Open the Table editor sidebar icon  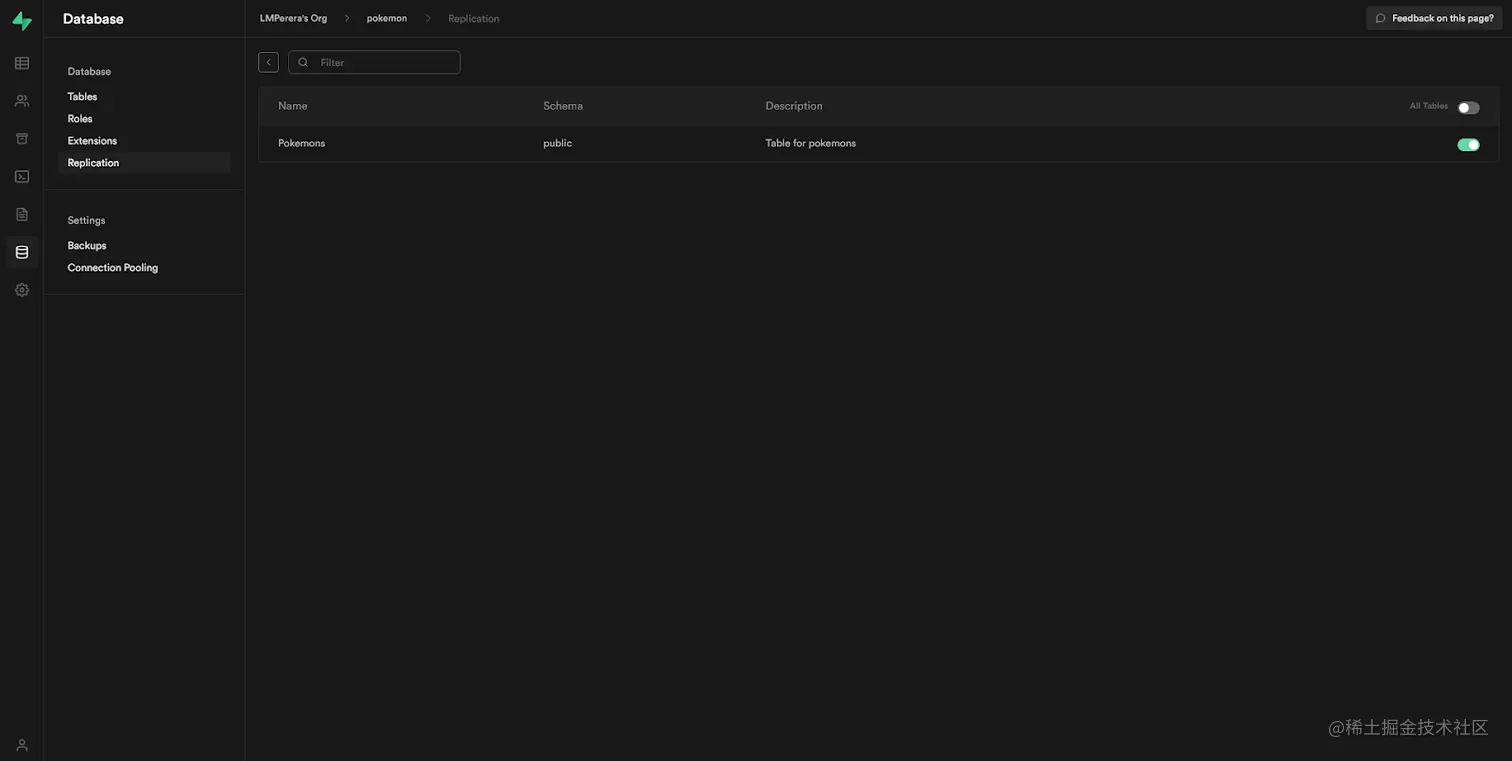coord(22,63)
